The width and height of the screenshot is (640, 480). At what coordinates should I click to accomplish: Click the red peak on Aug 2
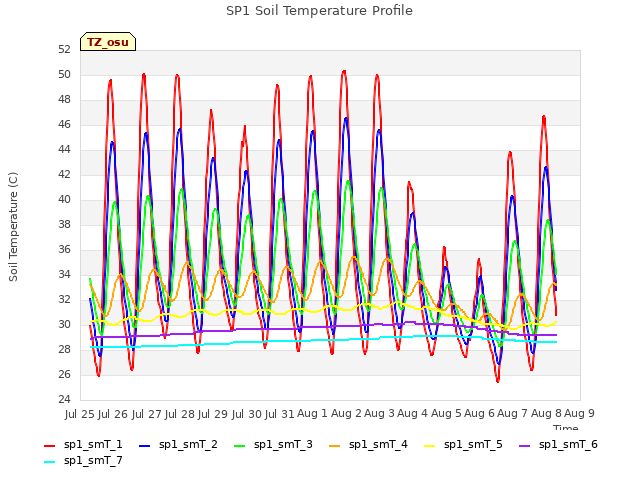pos(344,71)
